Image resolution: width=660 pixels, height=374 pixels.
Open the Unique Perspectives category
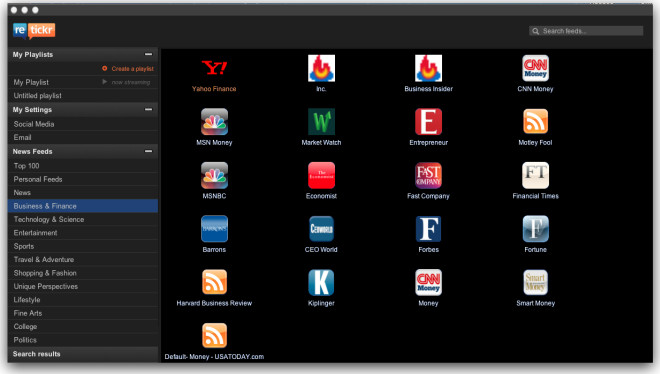coord(83,286)
